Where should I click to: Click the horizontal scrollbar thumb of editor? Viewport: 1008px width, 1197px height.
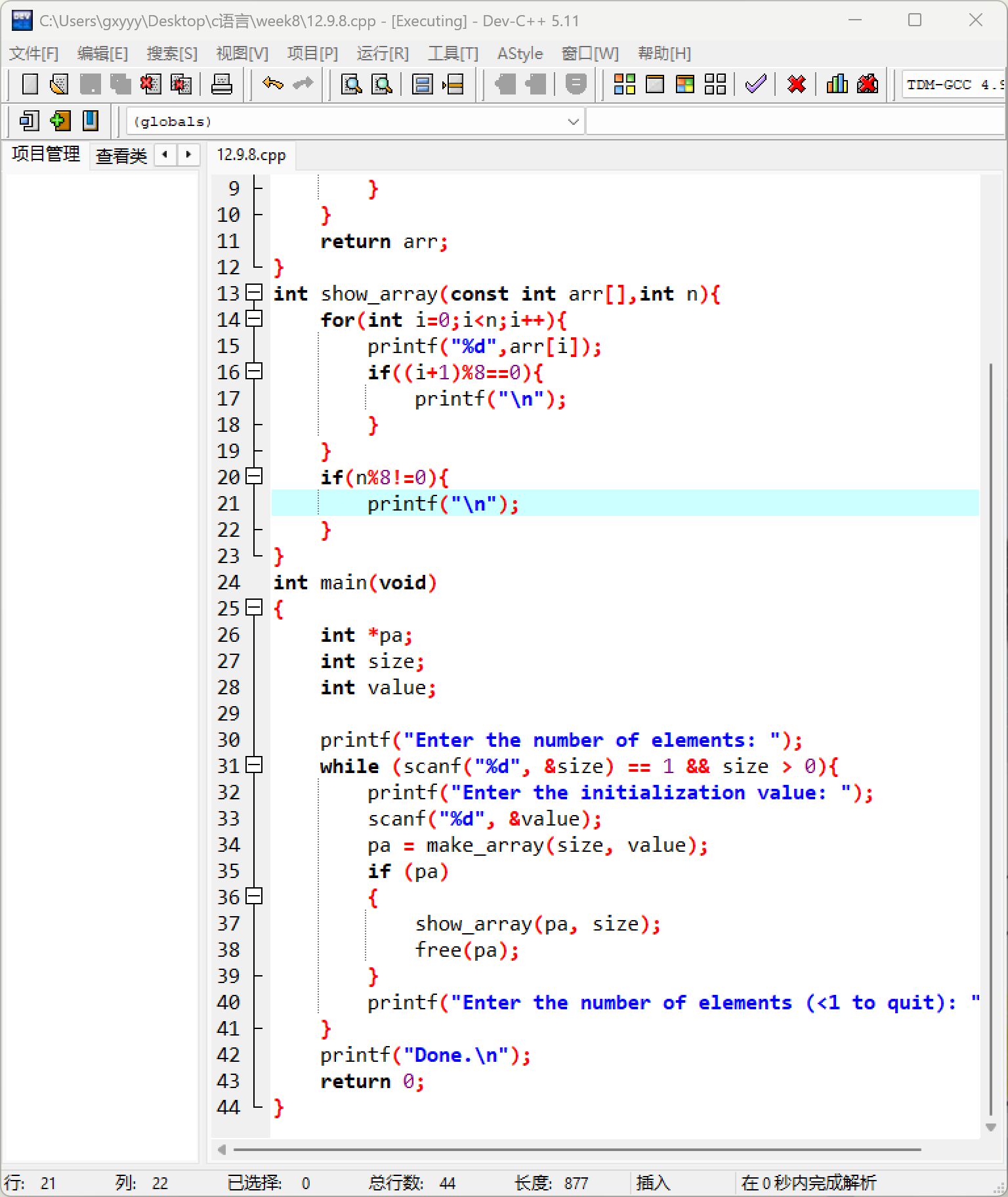(577, 1150)
